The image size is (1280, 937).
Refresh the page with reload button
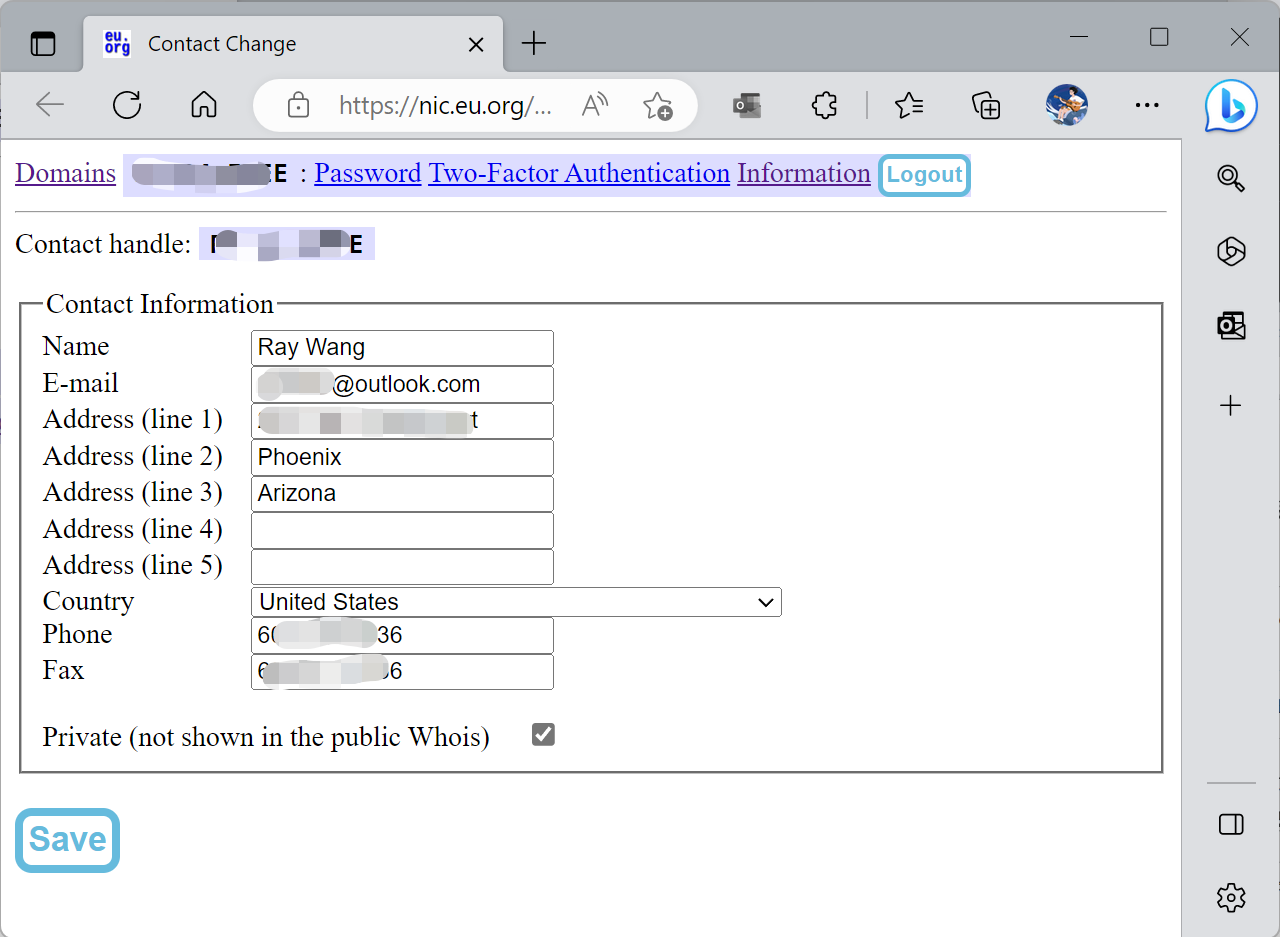click(x=127, y=105)
